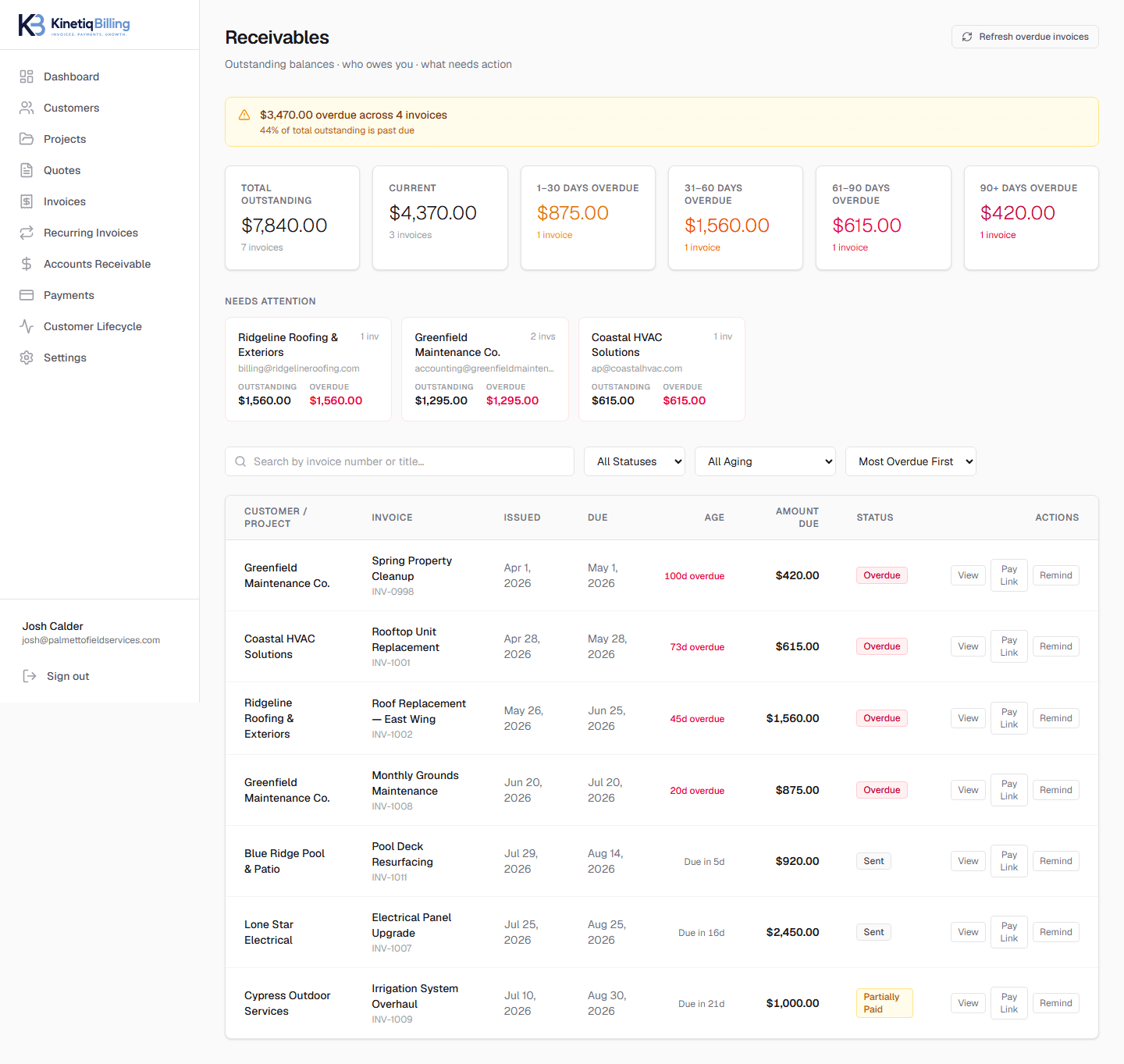Click the Overdue badge for INV-1001

point(882,646)
